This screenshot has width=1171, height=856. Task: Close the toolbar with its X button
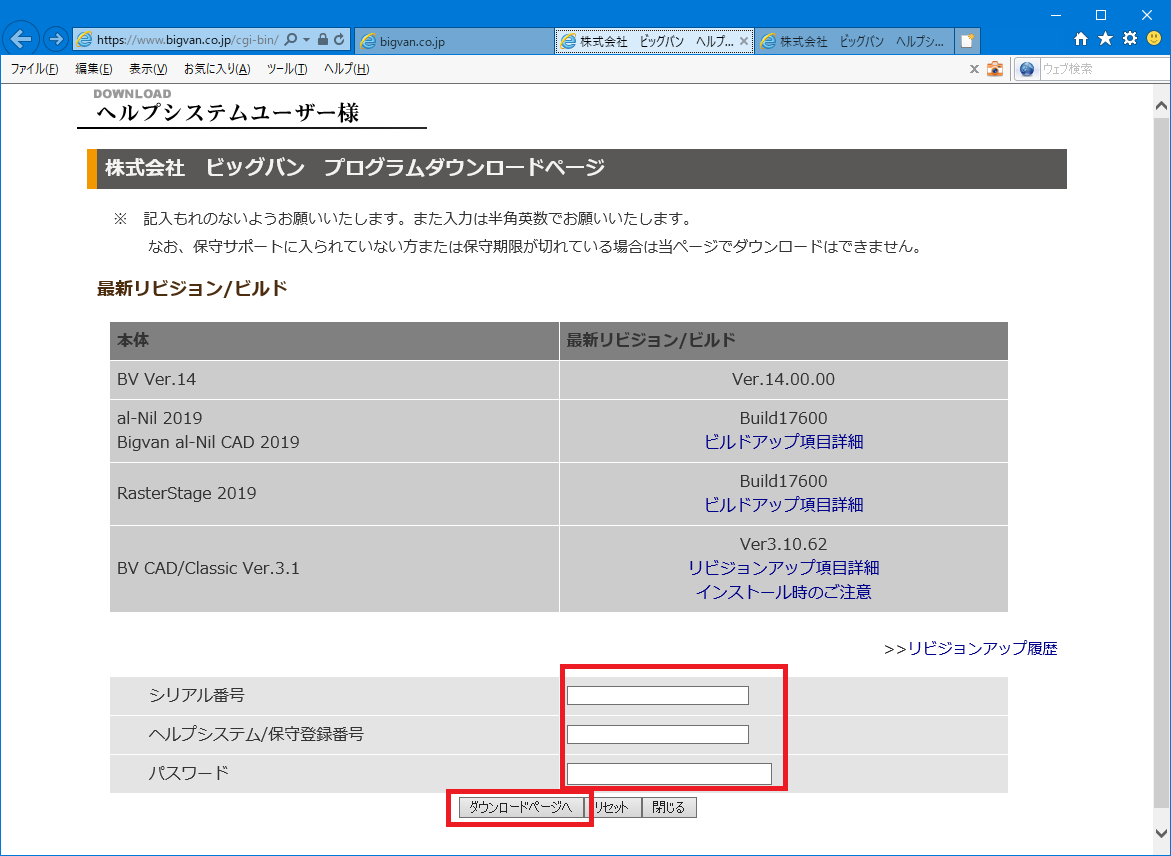974,69
